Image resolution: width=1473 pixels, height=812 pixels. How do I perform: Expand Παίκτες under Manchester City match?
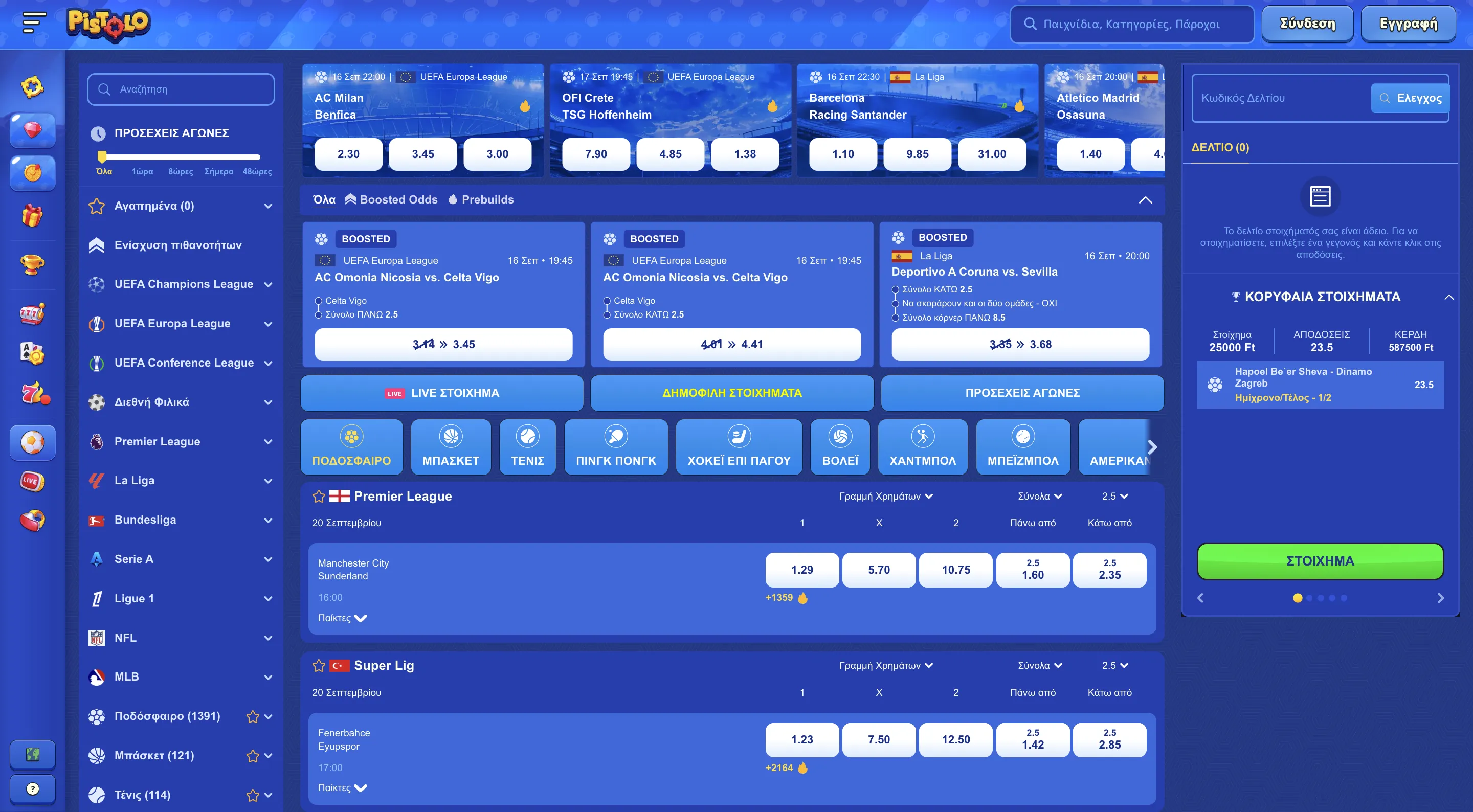342,618
